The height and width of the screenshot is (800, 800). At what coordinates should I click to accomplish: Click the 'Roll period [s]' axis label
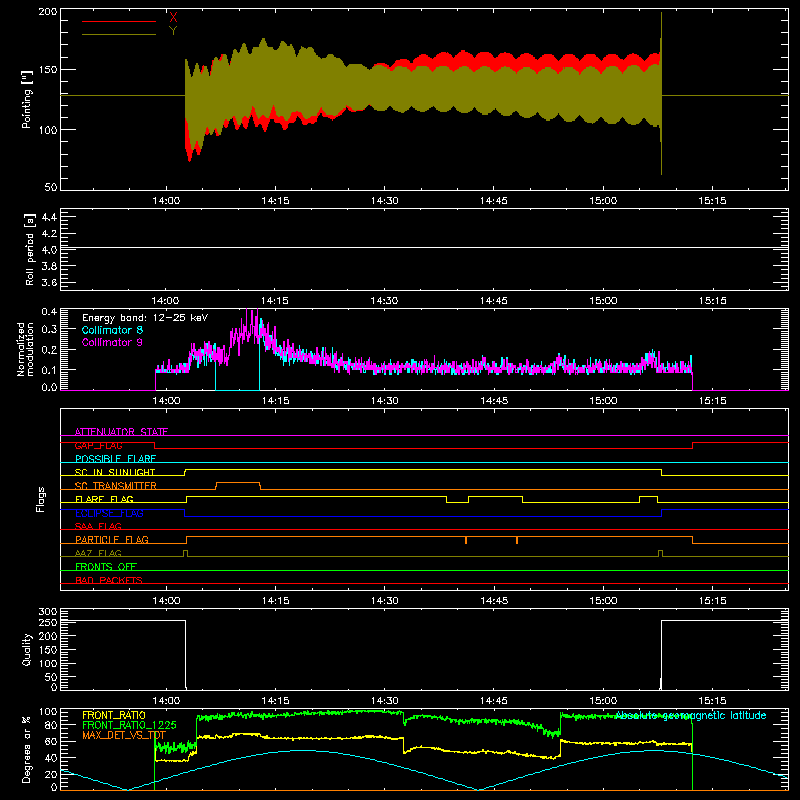pyautogui.click(x=30, y=249)
